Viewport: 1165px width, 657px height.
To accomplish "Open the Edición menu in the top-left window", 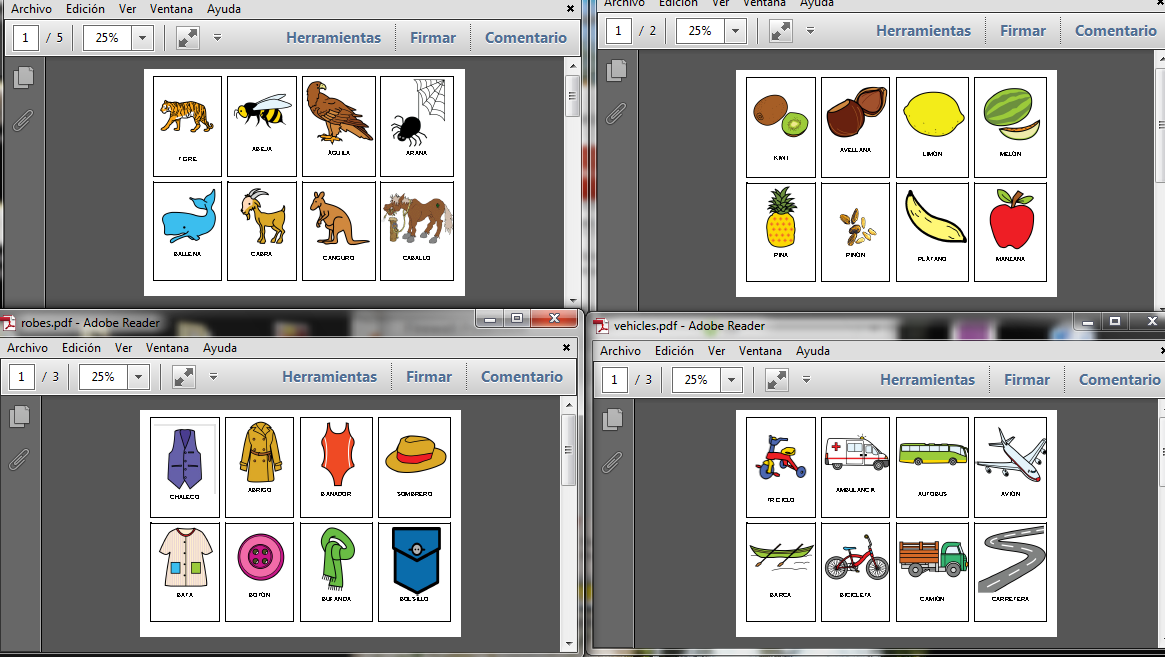I will [85, 8].
